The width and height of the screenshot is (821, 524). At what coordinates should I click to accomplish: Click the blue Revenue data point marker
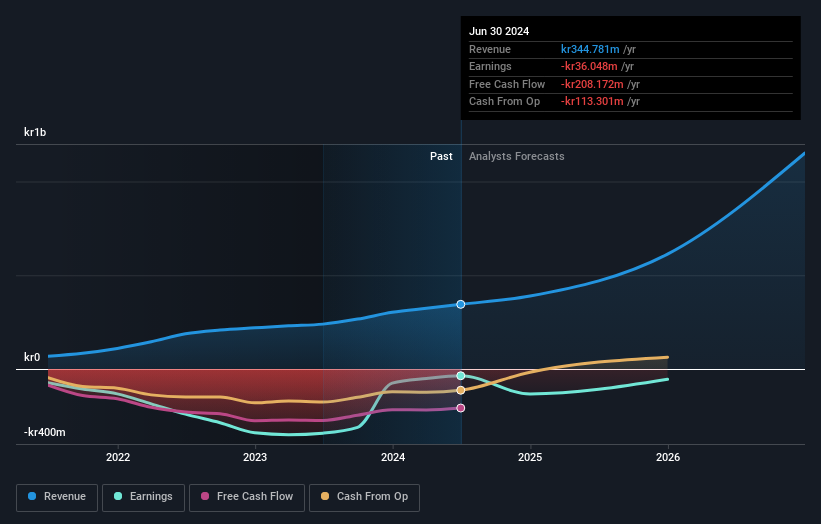(461, 304)
